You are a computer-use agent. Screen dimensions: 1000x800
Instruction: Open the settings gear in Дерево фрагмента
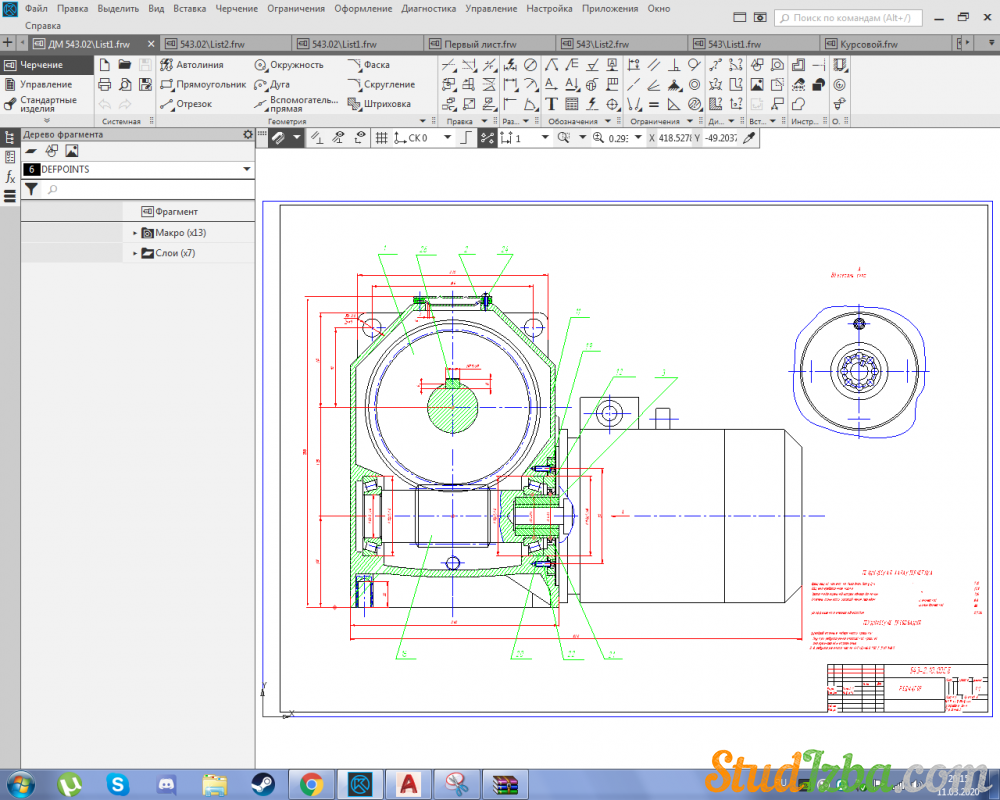tap(248, 134)
